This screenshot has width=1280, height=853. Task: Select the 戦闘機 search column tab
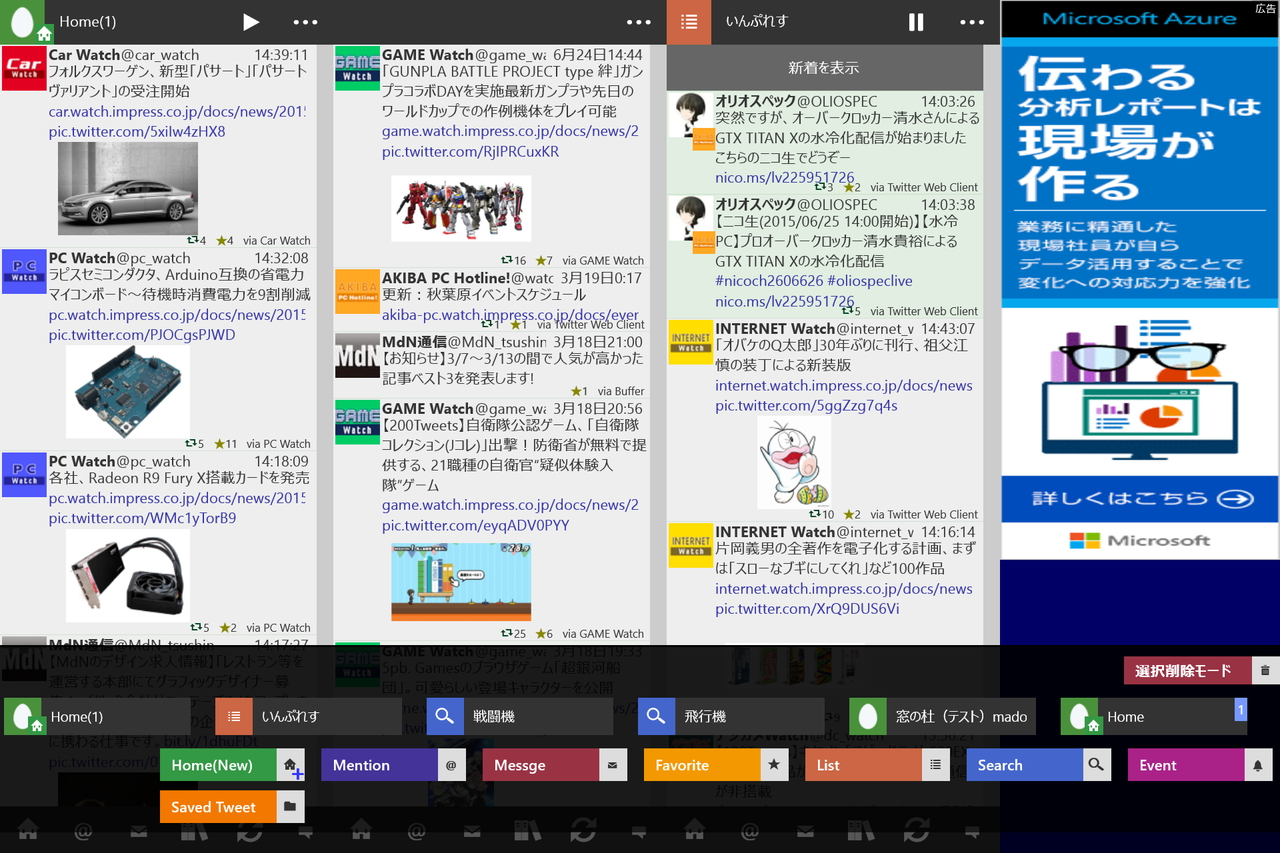click(519, 716)
